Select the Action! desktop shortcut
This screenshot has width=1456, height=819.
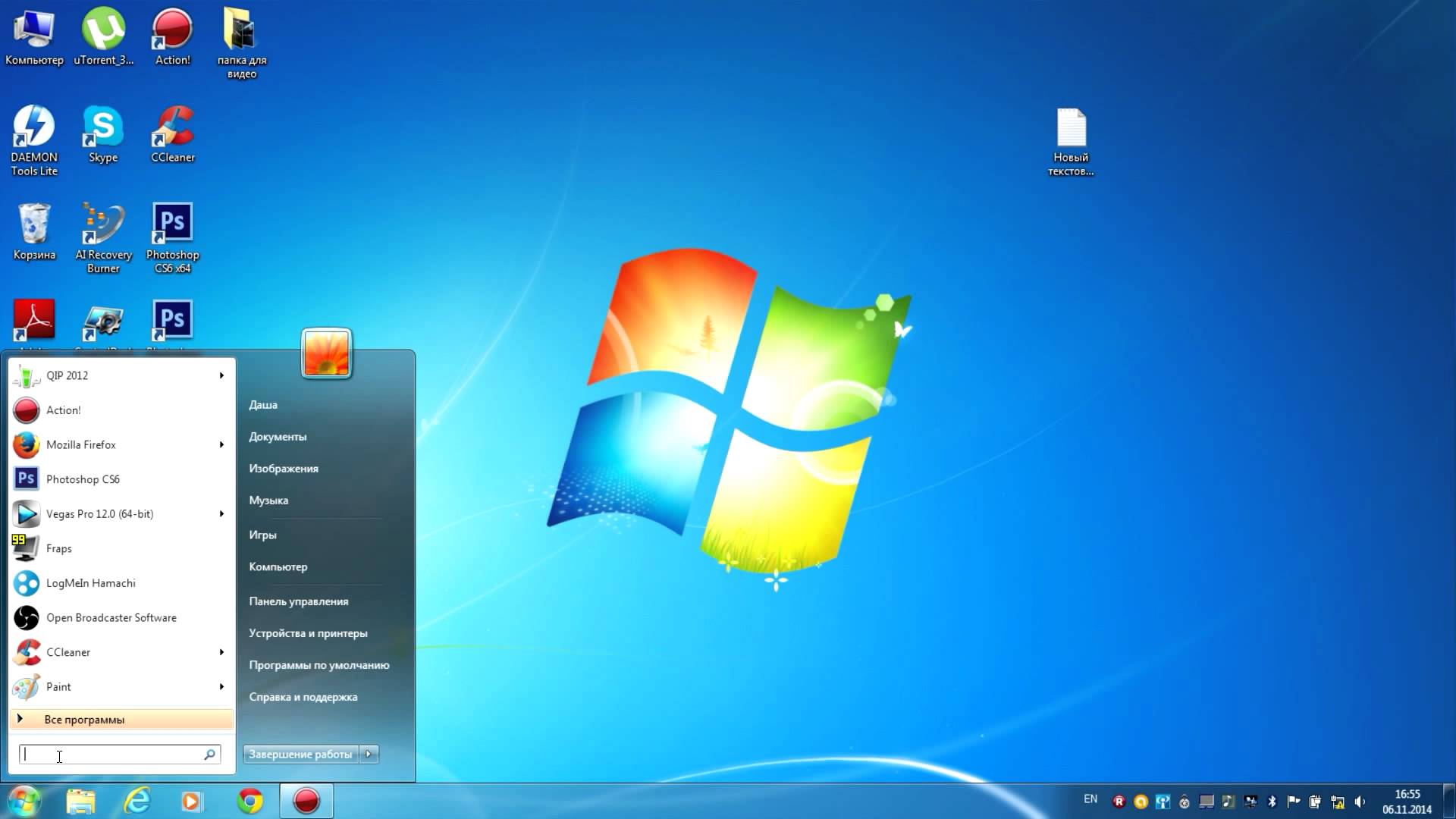click(x=173, y=37)
